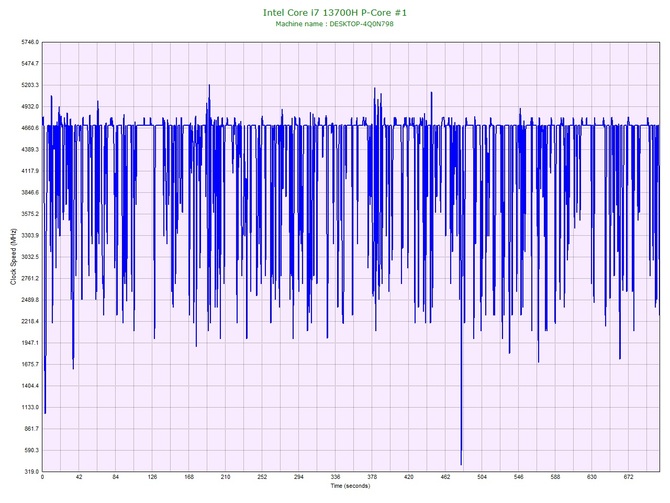
Task: Click the 210 tick on the time axis
Action: (225, 477)
